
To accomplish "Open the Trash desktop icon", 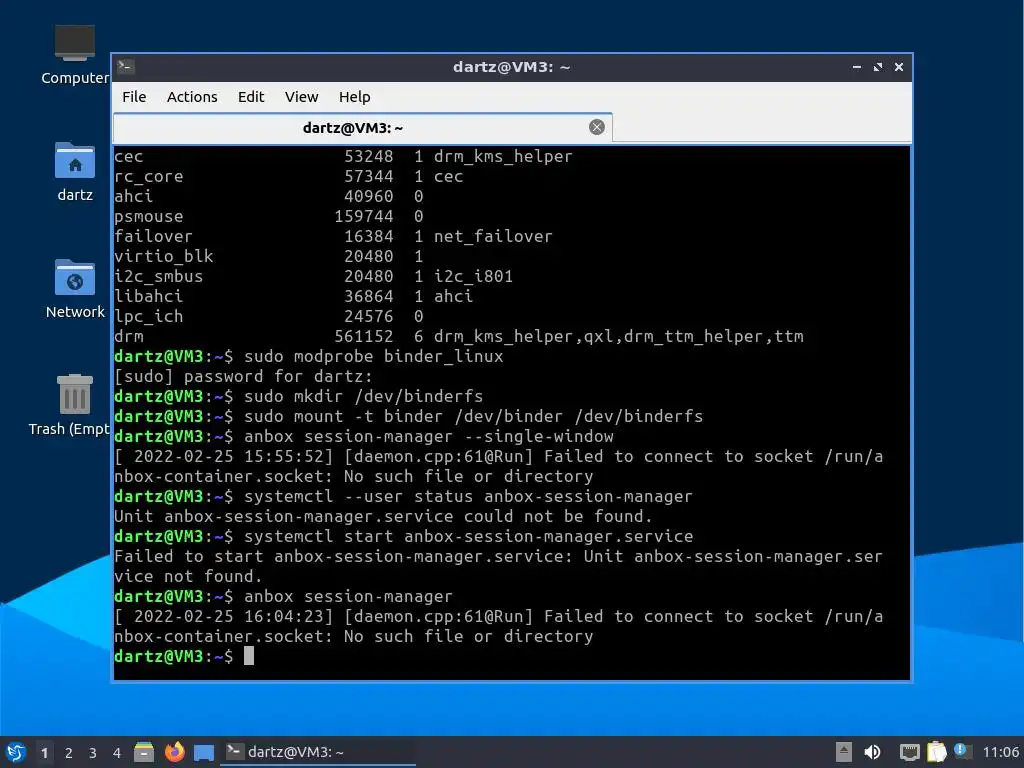I will pos(74,406).
